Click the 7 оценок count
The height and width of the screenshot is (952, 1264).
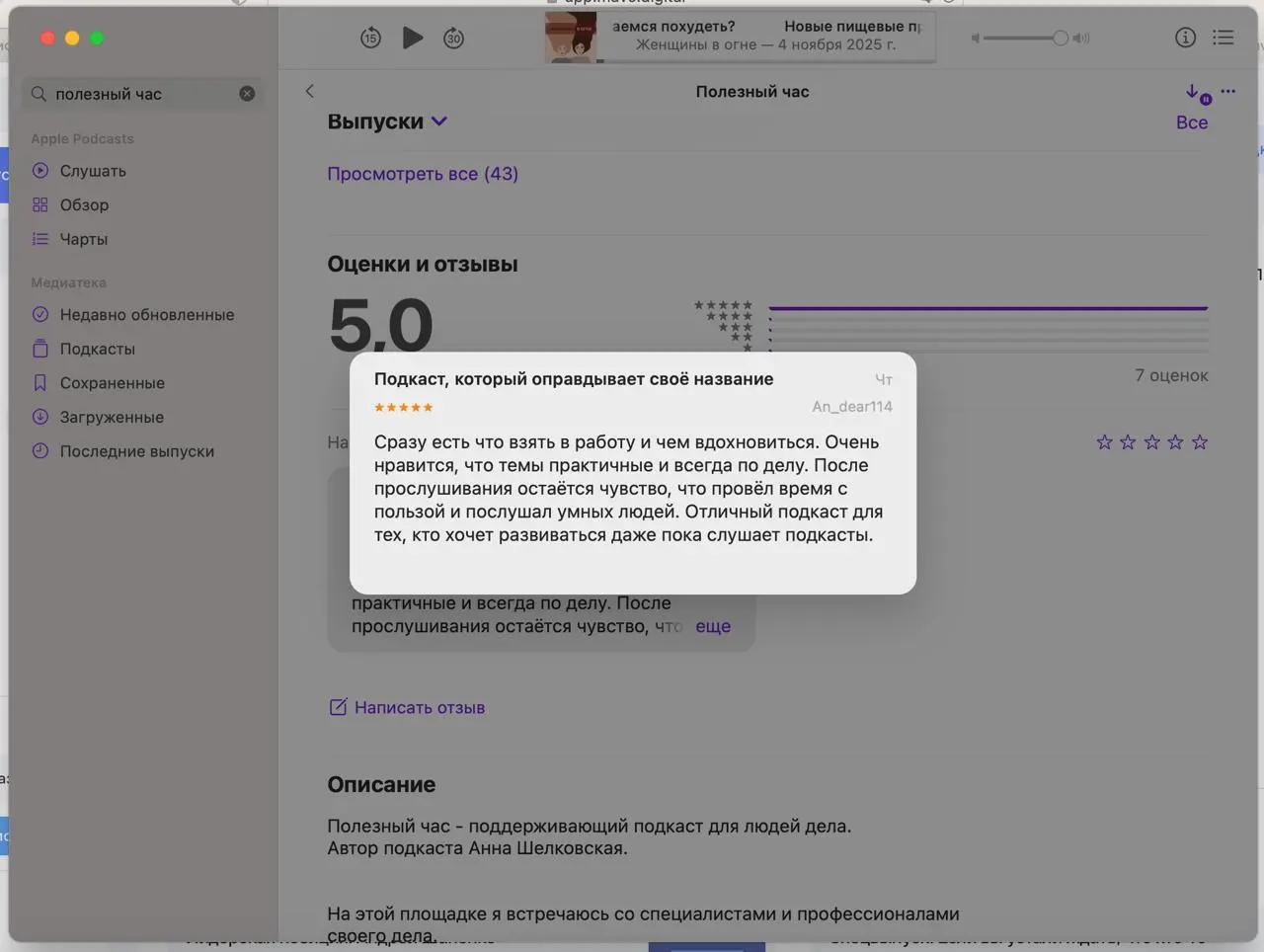coord(1171,375)
